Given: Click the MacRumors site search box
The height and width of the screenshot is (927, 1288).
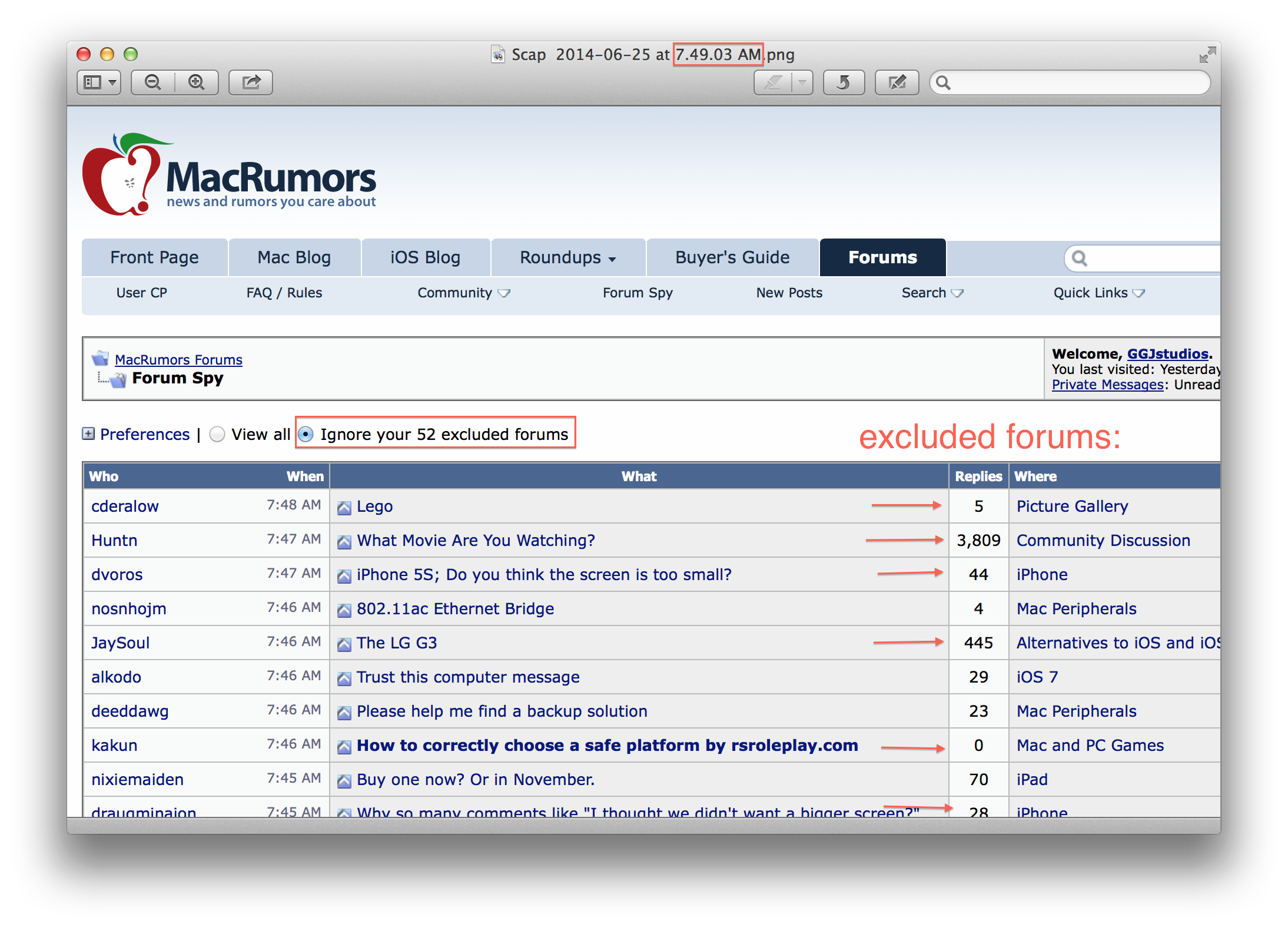Looking at the screenshot, I should pos(1142,258).
